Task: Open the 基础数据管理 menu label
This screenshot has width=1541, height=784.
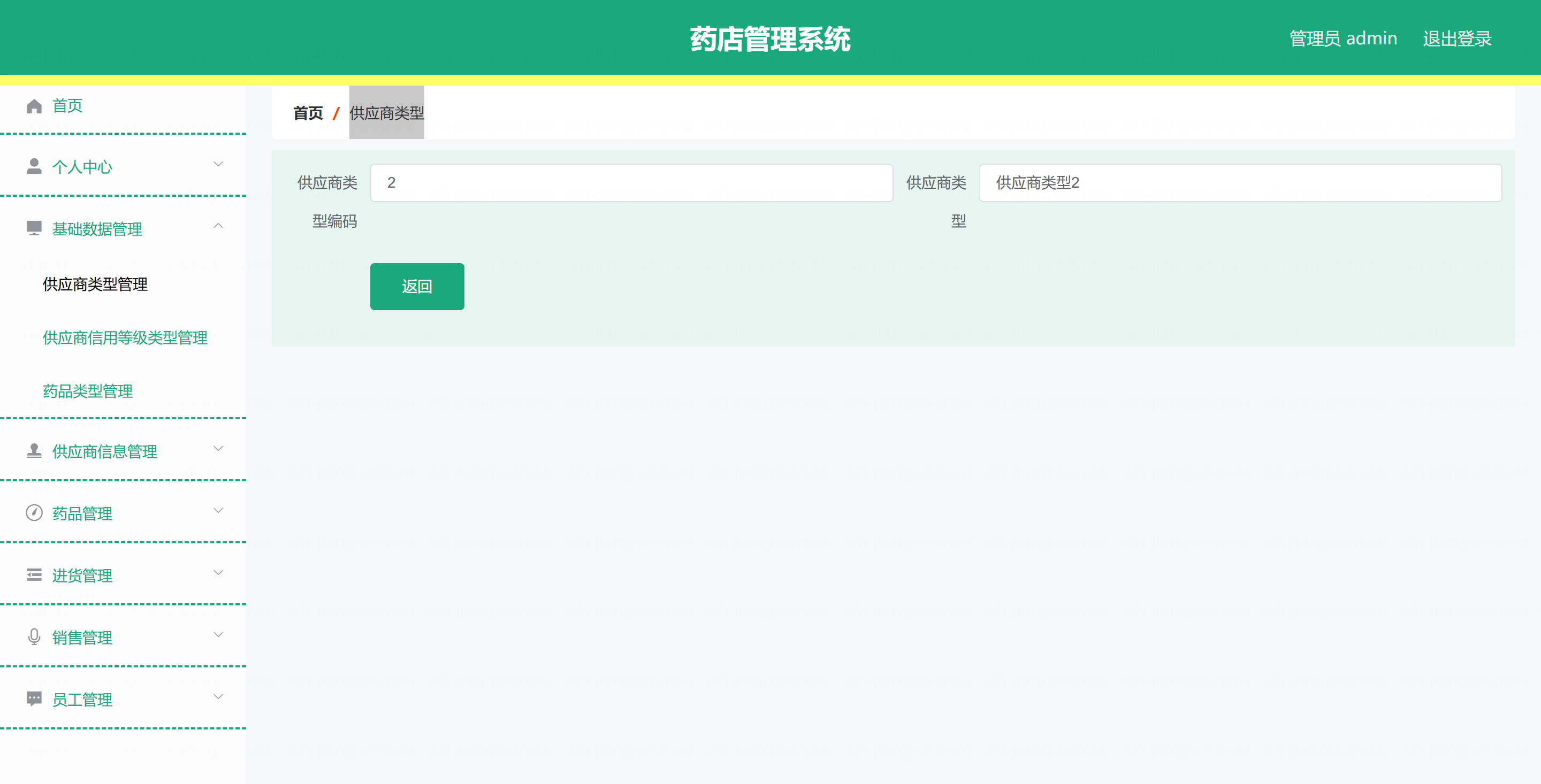Action: [97, 229]
